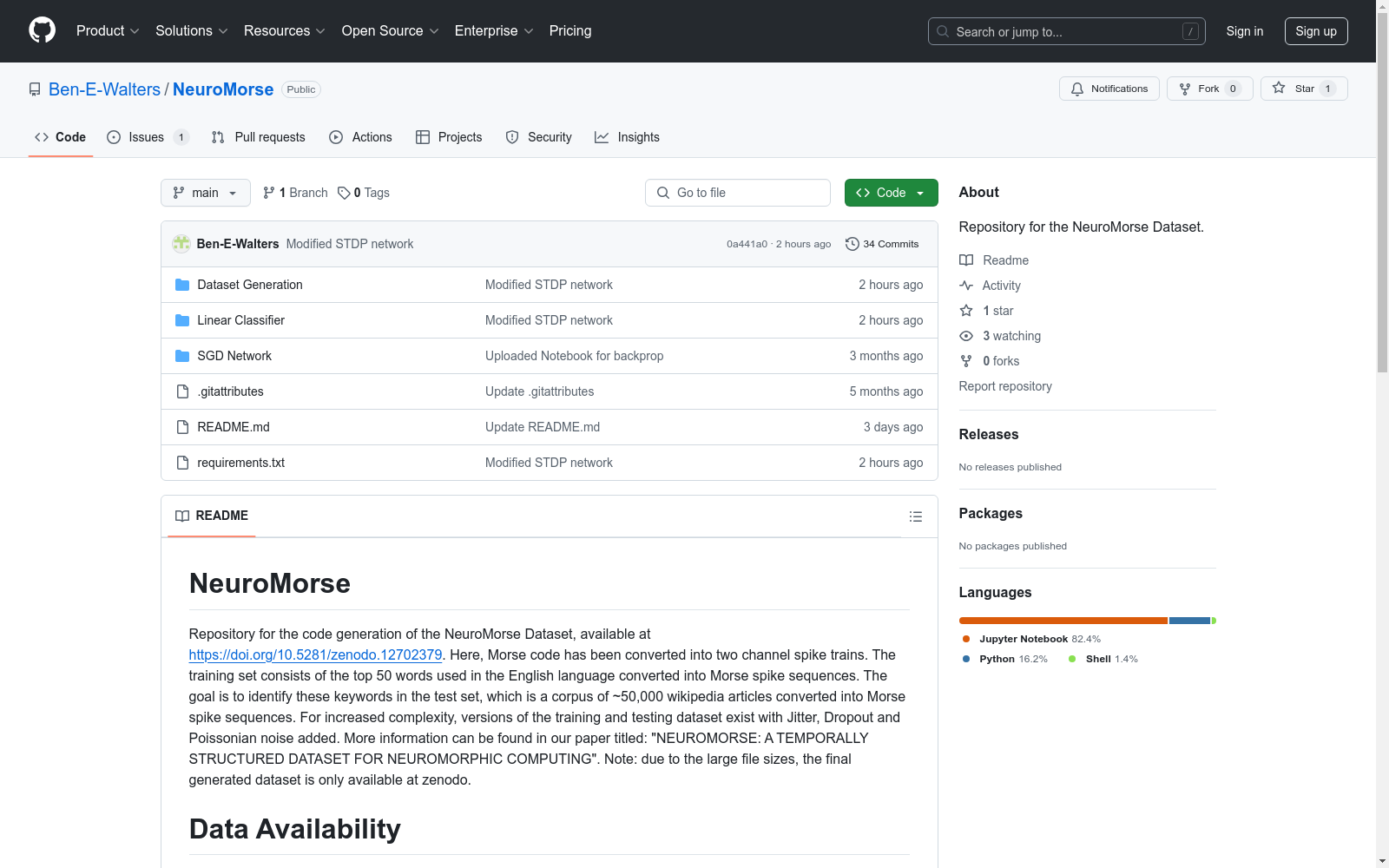
Task: Click the eye icon beside 3 watching
Action: tap(966, 336)
